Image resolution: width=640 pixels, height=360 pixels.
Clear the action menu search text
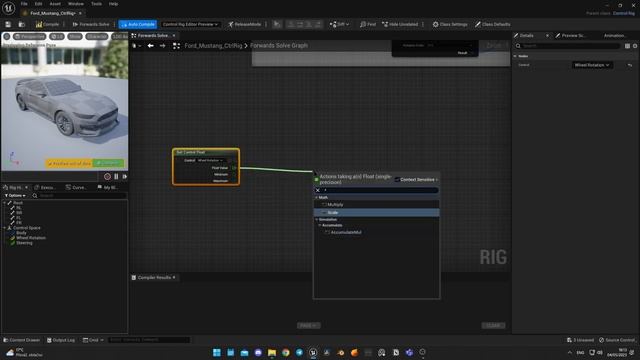tap(318, 190)
